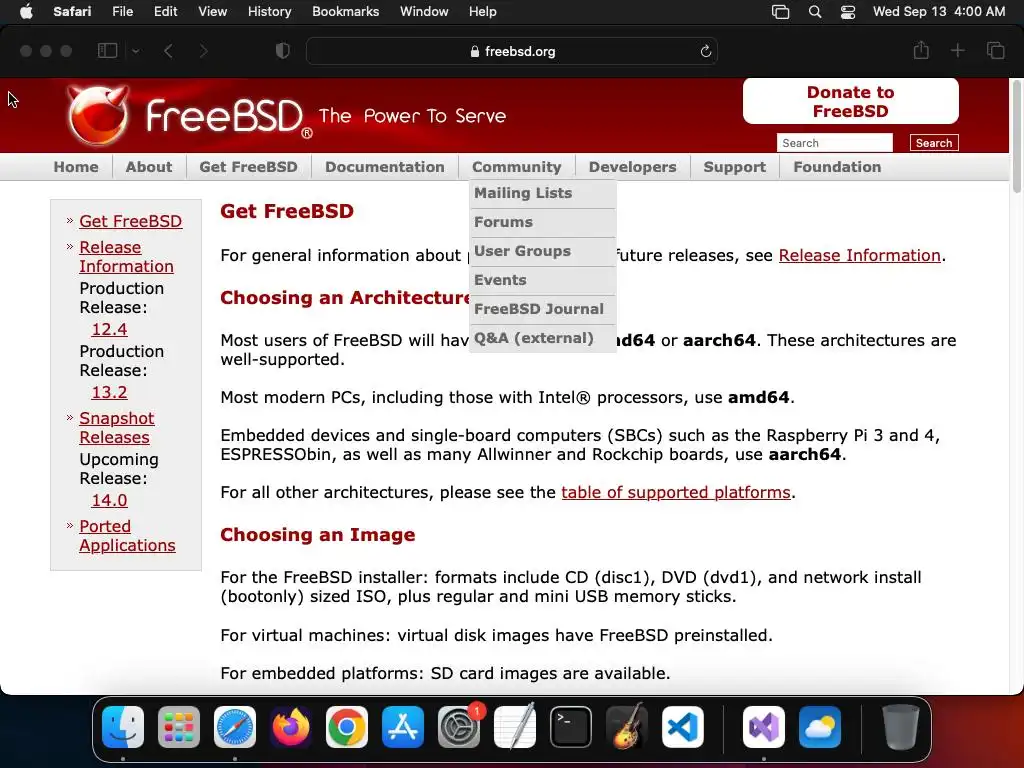This screenshot has width=1024, height=768.
Task: Open Spotlight search icon in menu bar
Action: pyautogui.click(x=814, y=12)
